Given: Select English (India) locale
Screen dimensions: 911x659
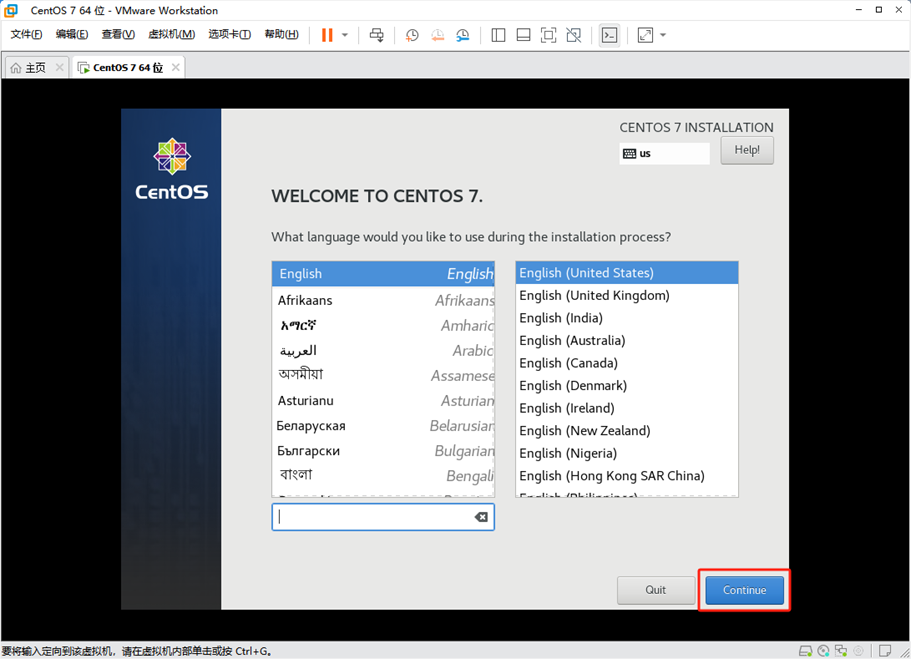Looking at the screenshot, I should click(x=627, y=318).
